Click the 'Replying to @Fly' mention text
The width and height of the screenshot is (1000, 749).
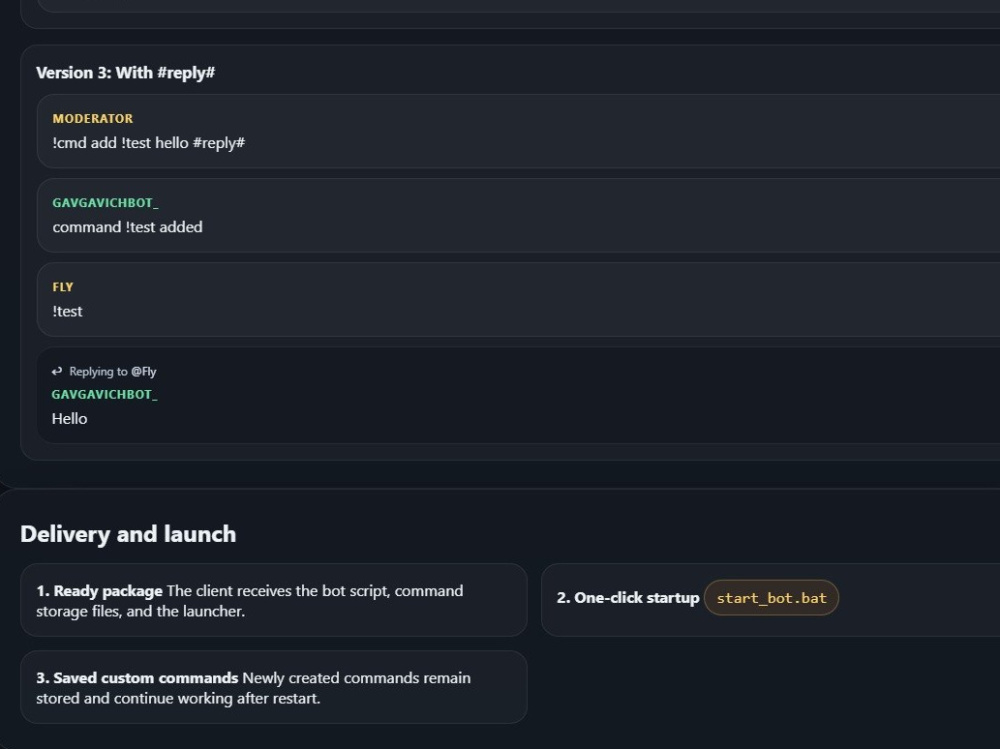(112, 371)
